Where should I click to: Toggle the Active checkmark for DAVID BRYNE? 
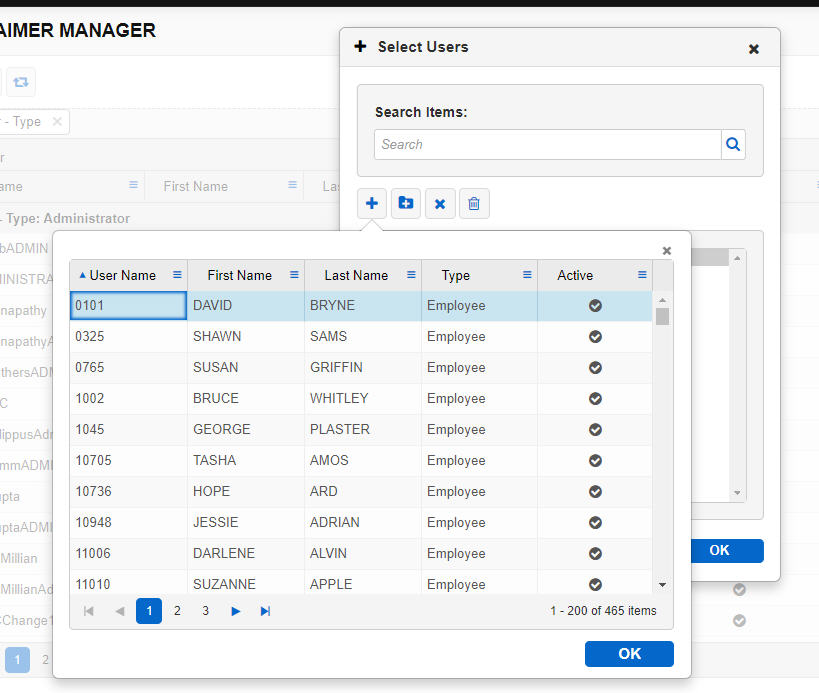coord(594,306)
